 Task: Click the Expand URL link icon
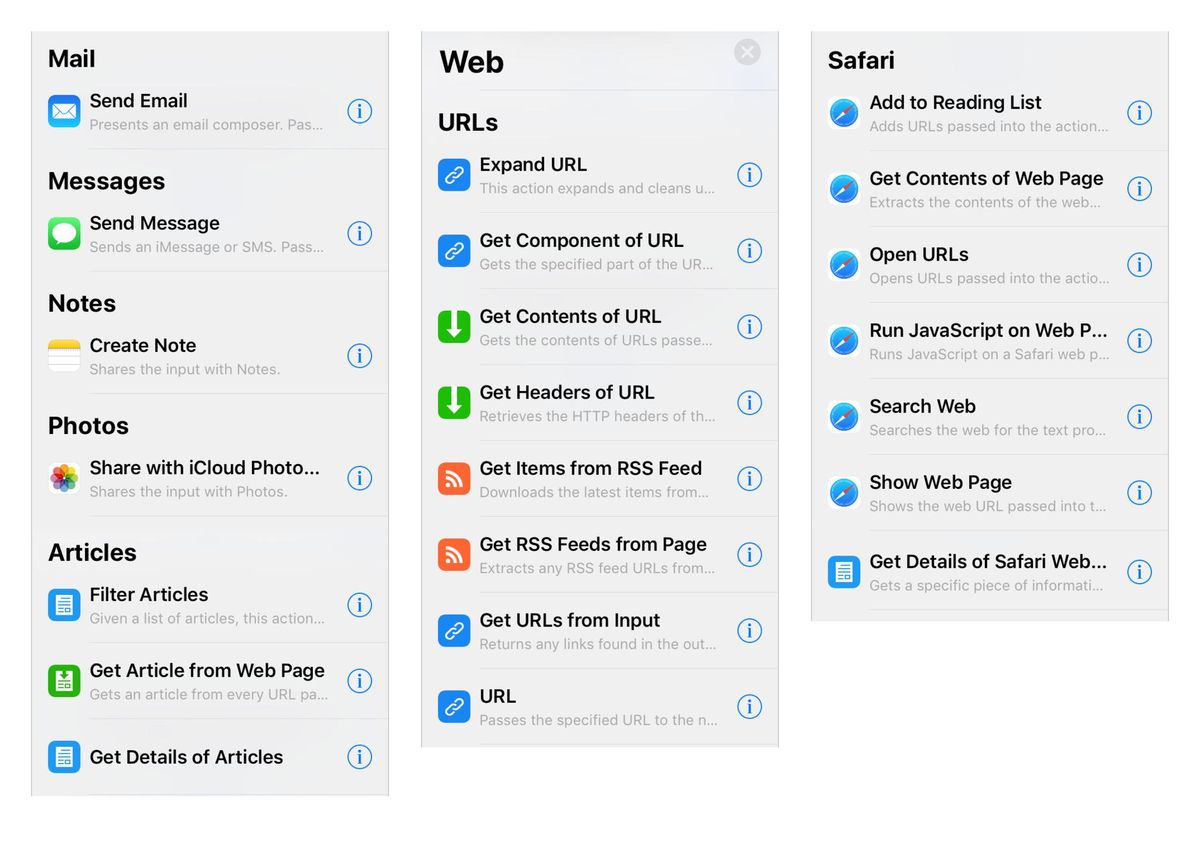click(453, 175)
